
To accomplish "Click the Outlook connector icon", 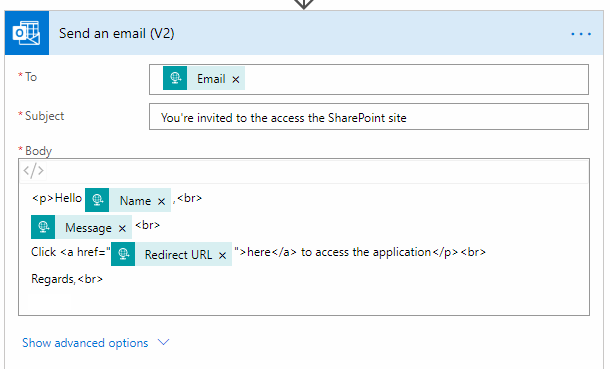I will click(27, 33).
